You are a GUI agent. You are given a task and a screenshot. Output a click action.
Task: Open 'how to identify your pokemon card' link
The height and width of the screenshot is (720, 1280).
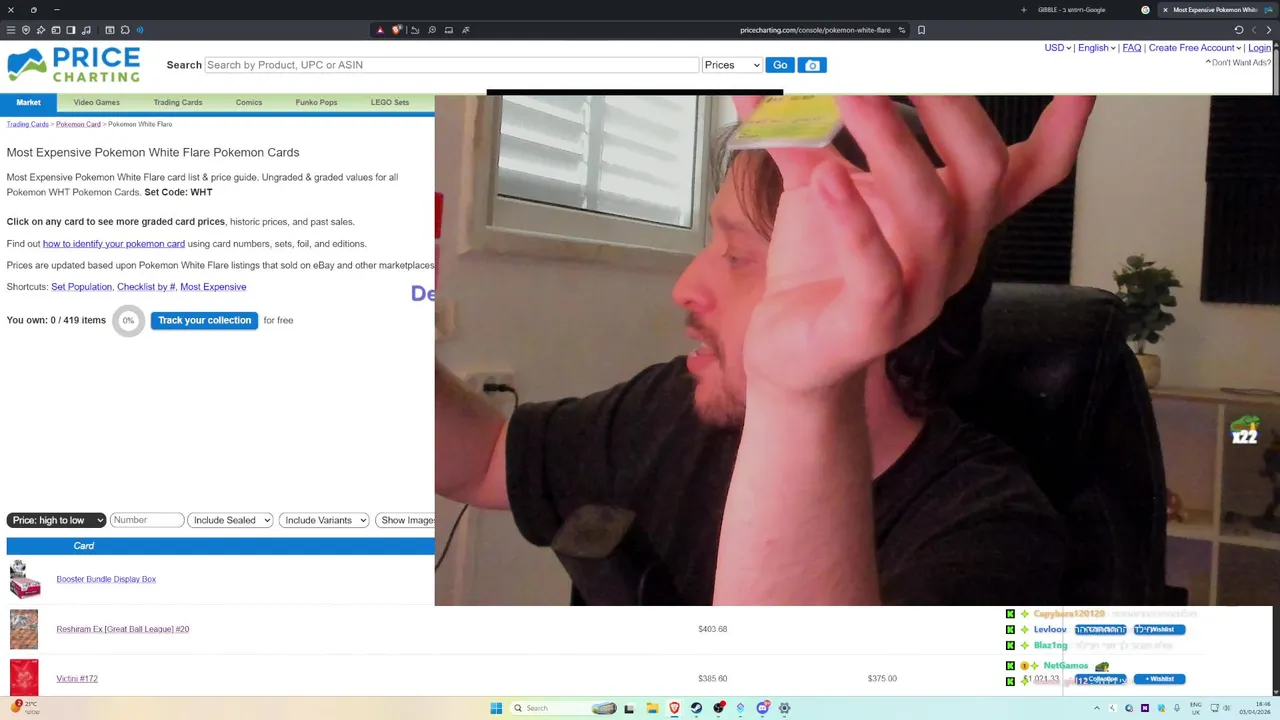(x=113, y=244)
